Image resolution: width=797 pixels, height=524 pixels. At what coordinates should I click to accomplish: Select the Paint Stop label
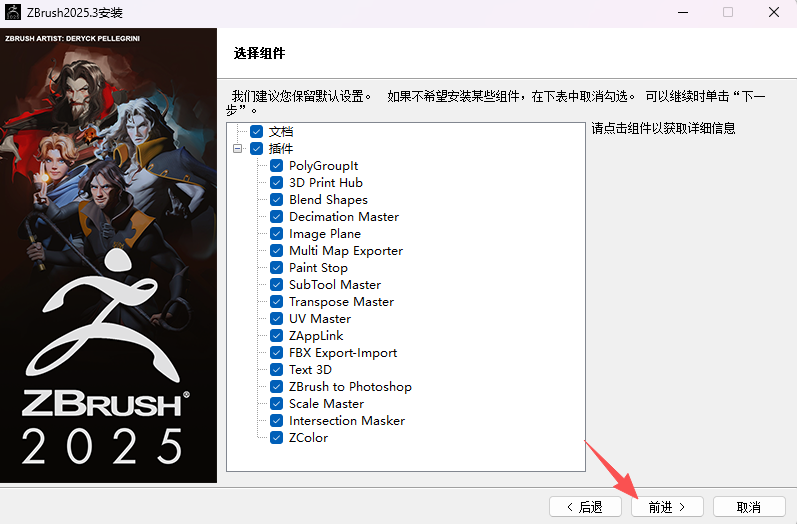pyautogui.click(x=318, y=267)
